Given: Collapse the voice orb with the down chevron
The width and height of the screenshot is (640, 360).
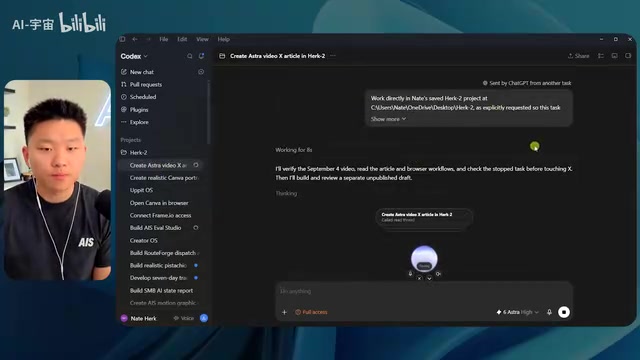Looking at the screenshot, I should point(429,278).
